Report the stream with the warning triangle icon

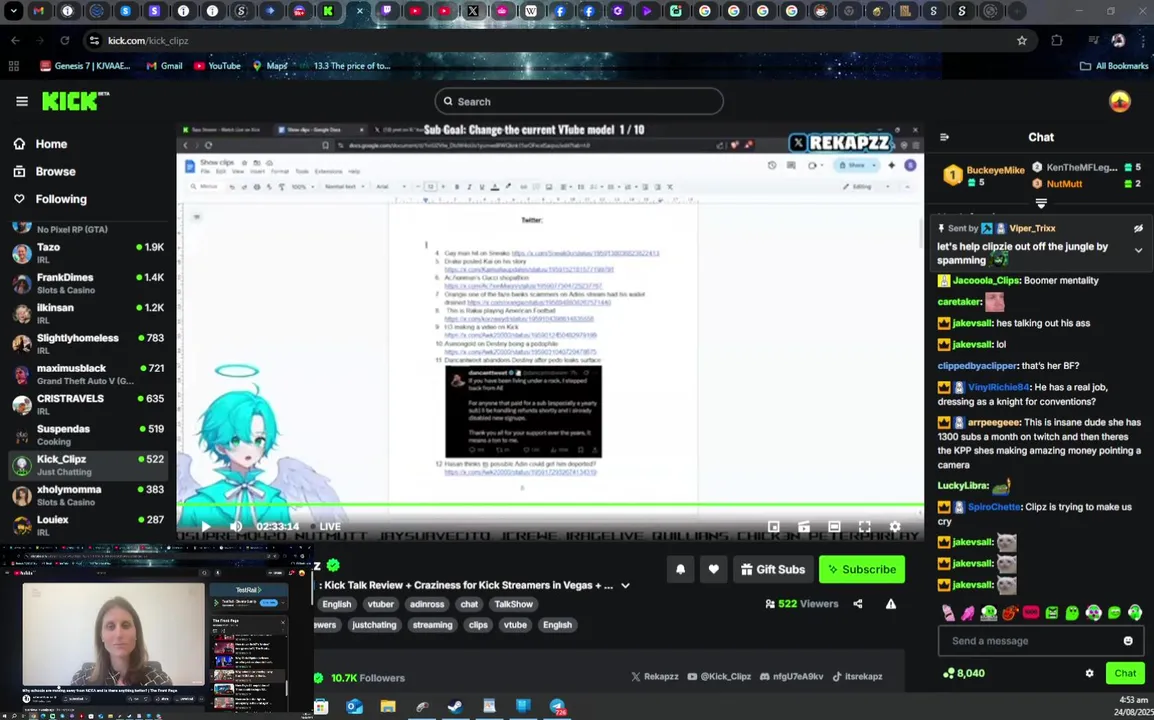891,604
